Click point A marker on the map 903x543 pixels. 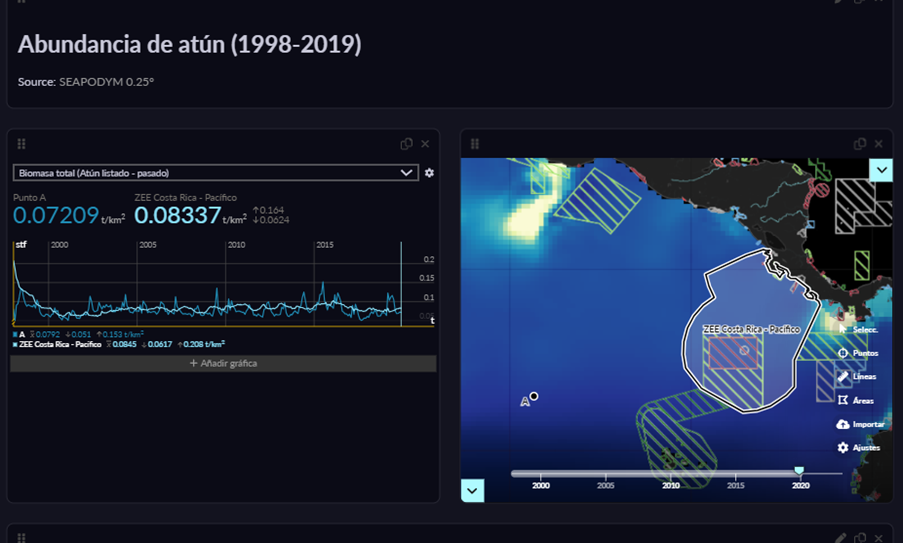pos(534,396)
